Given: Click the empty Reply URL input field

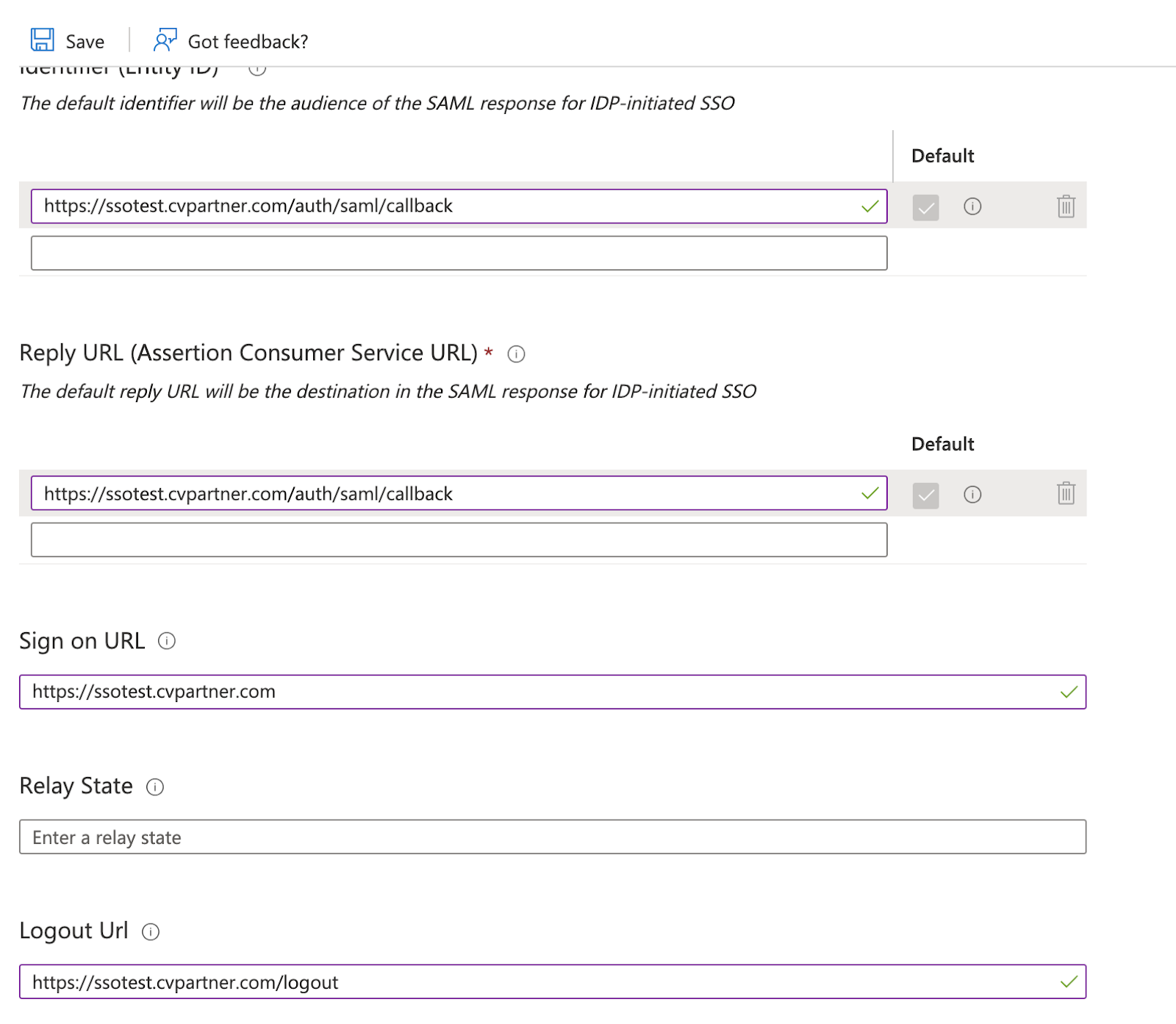Looking at the screenshot, I should coord(459,540).
